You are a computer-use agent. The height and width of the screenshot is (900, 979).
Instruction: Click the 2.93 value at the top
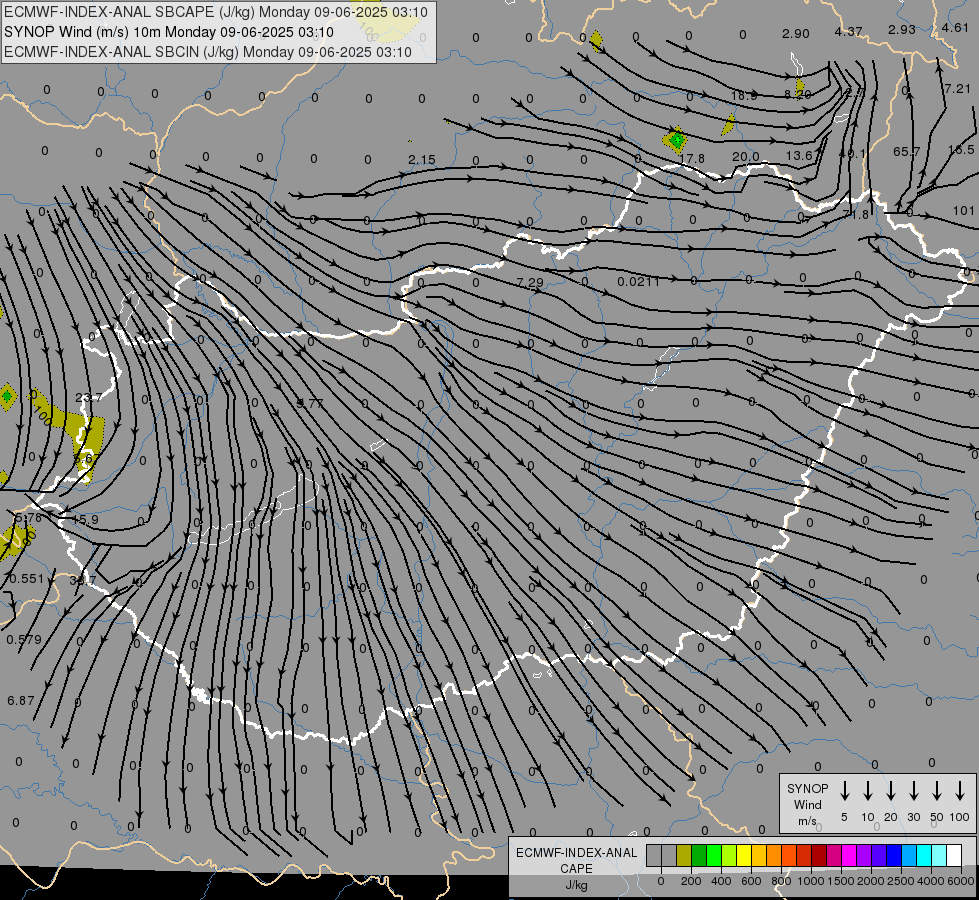(902, 29)
